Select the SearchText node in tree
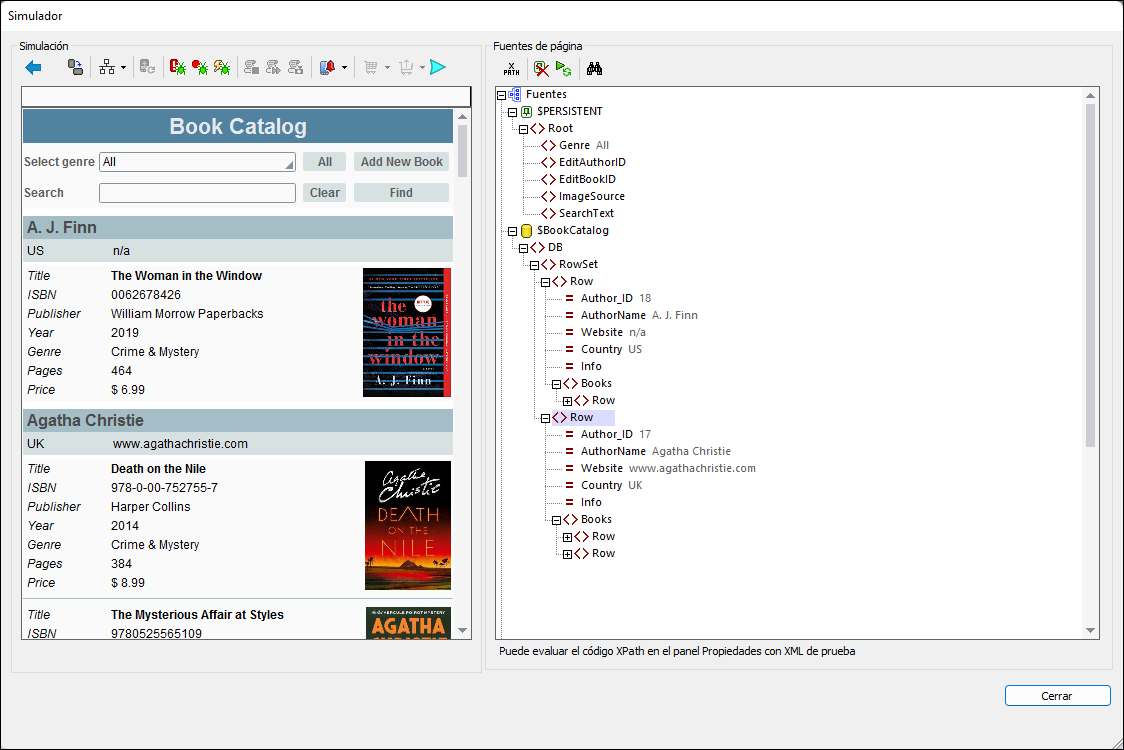 point(586,213)
